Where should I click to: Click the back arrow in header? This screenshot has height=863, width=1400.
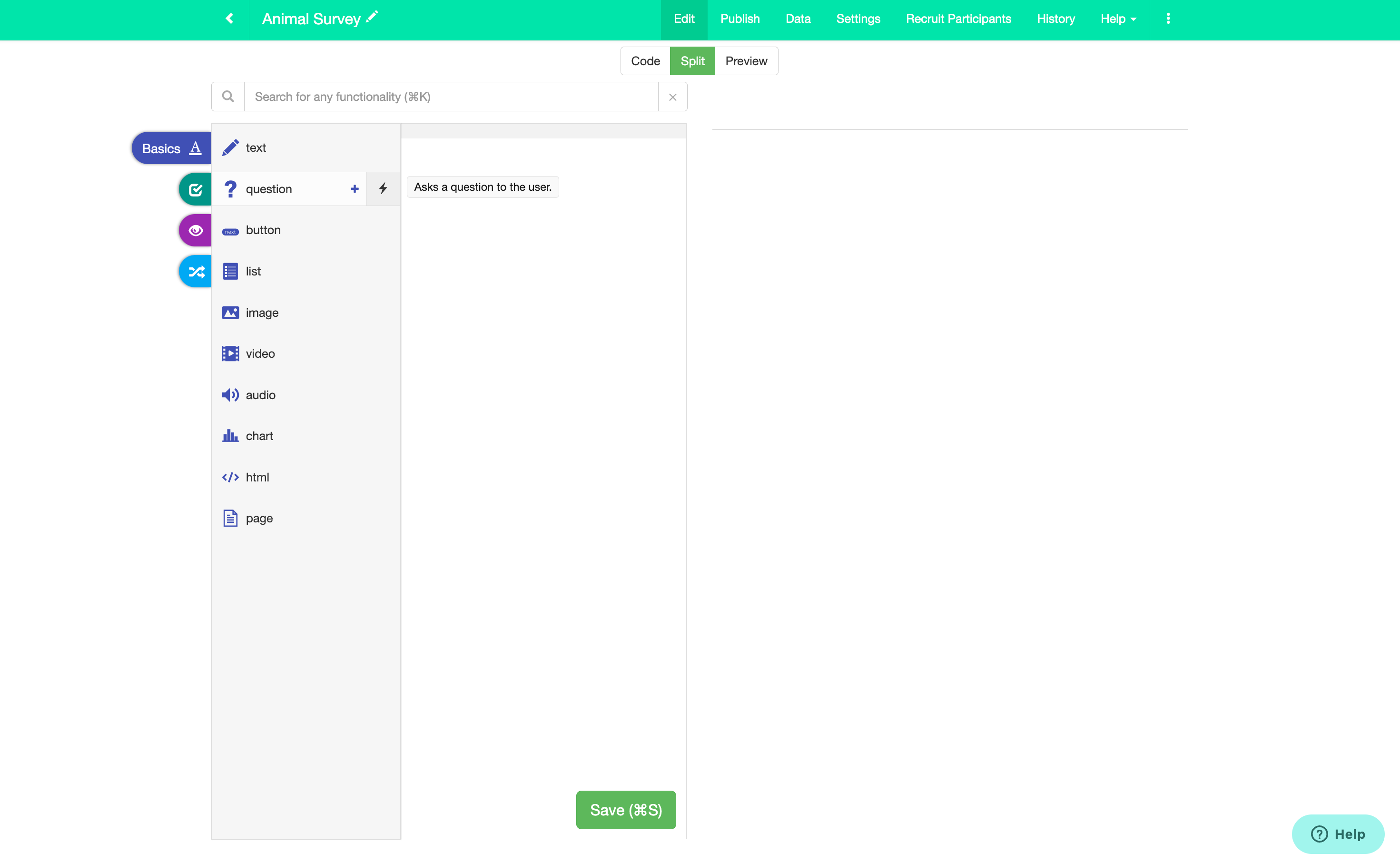point(229,19)
